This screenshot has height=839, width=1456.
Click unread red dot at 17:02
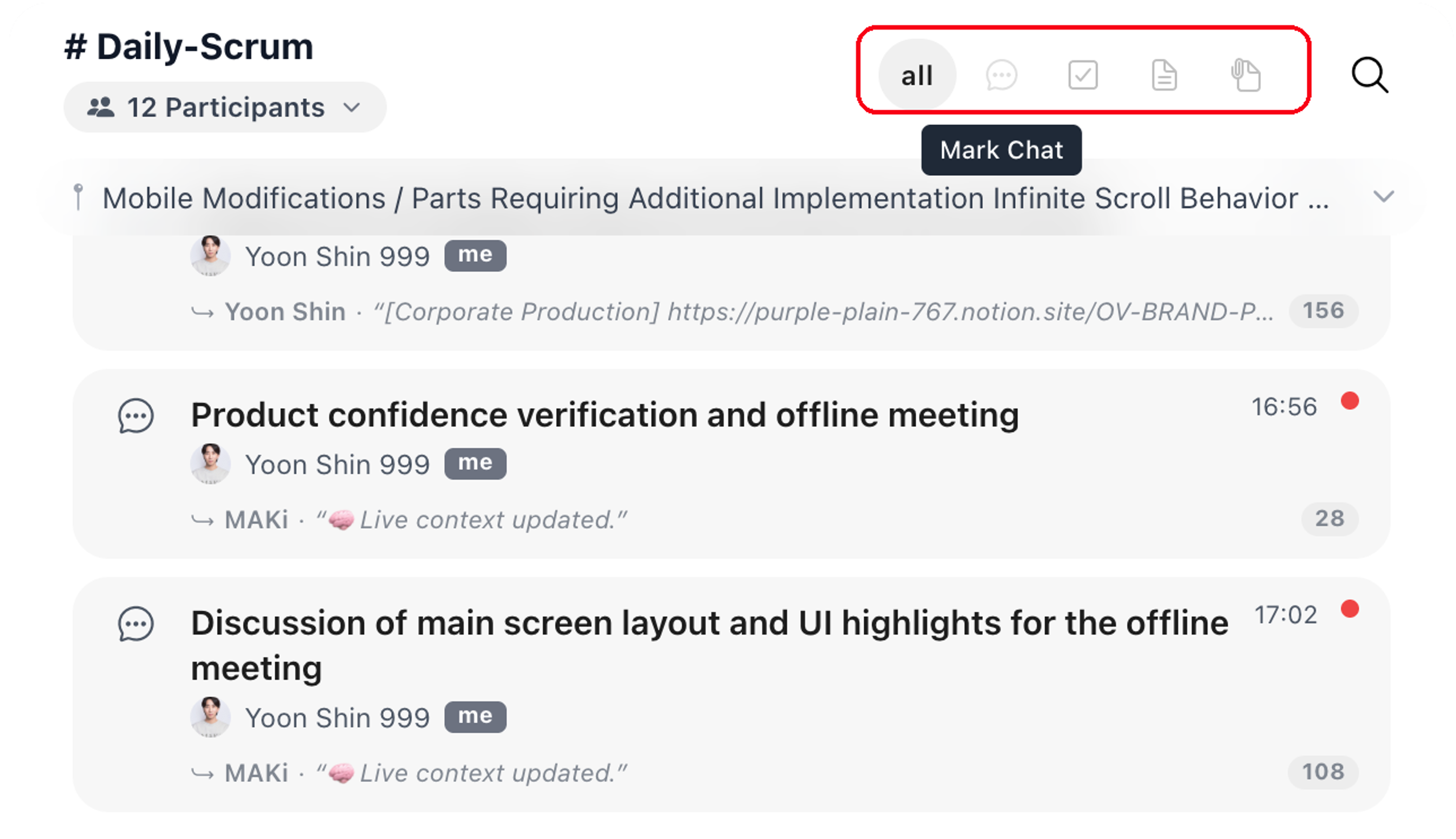[x=1349, y=609]
